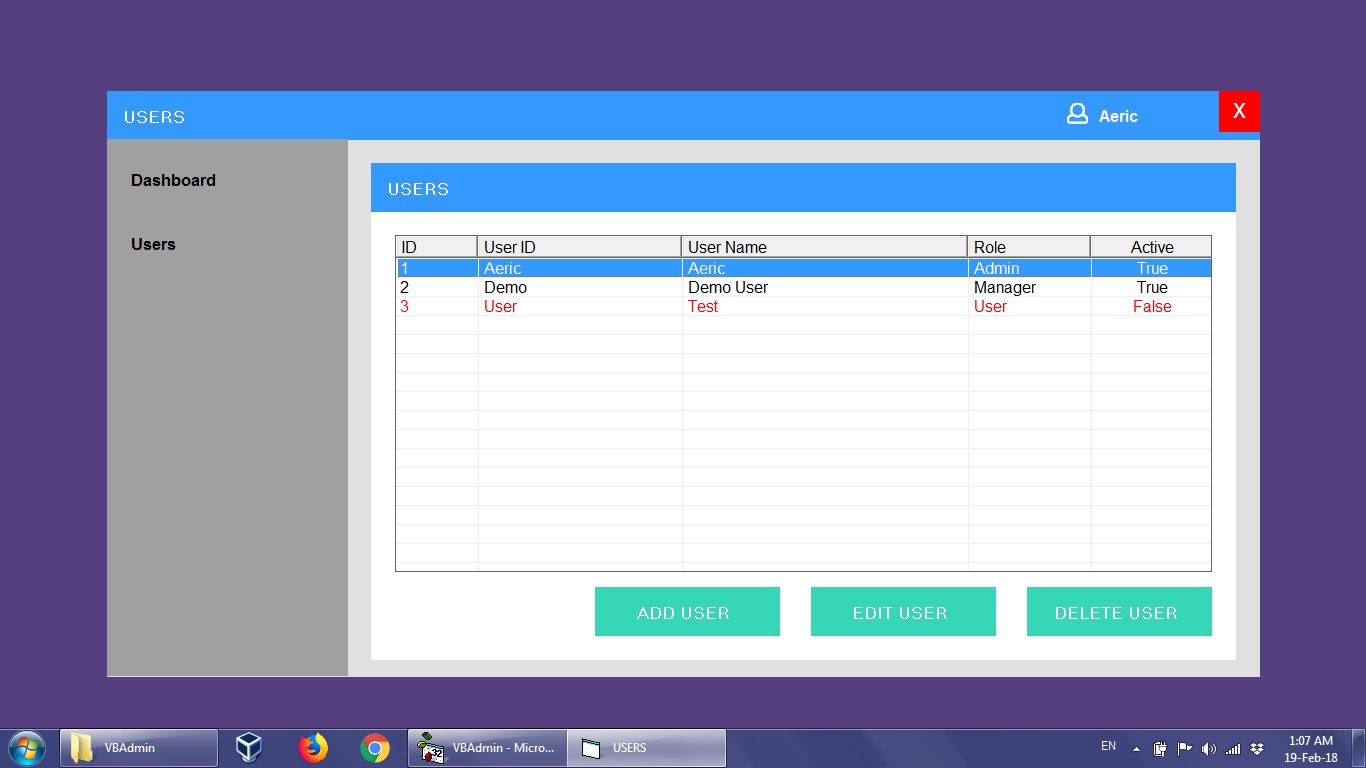Open the VBAdmin folder taskbar button
This screenshot has width=1366, height=768.
tap(139, 747)
